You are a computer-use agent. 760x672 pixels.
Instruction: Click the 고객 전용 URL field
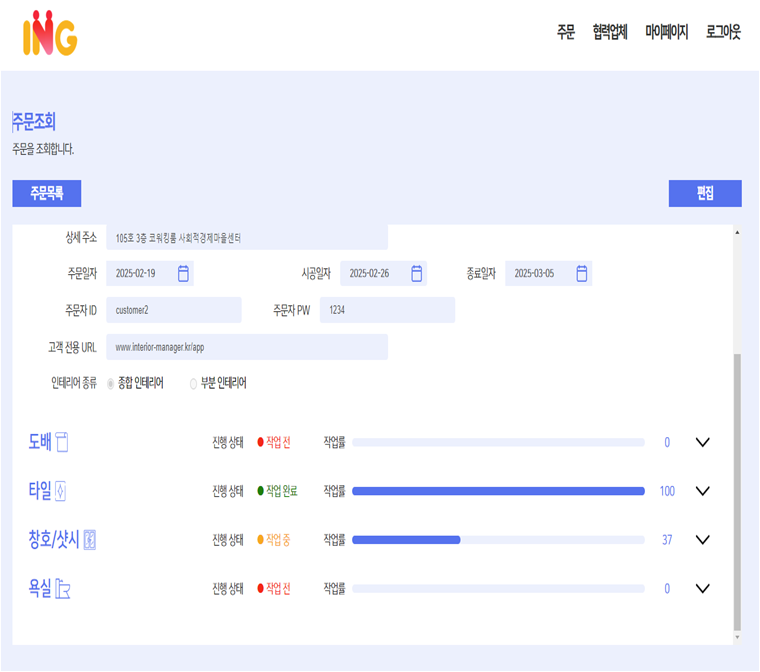[x=246, y=347]
